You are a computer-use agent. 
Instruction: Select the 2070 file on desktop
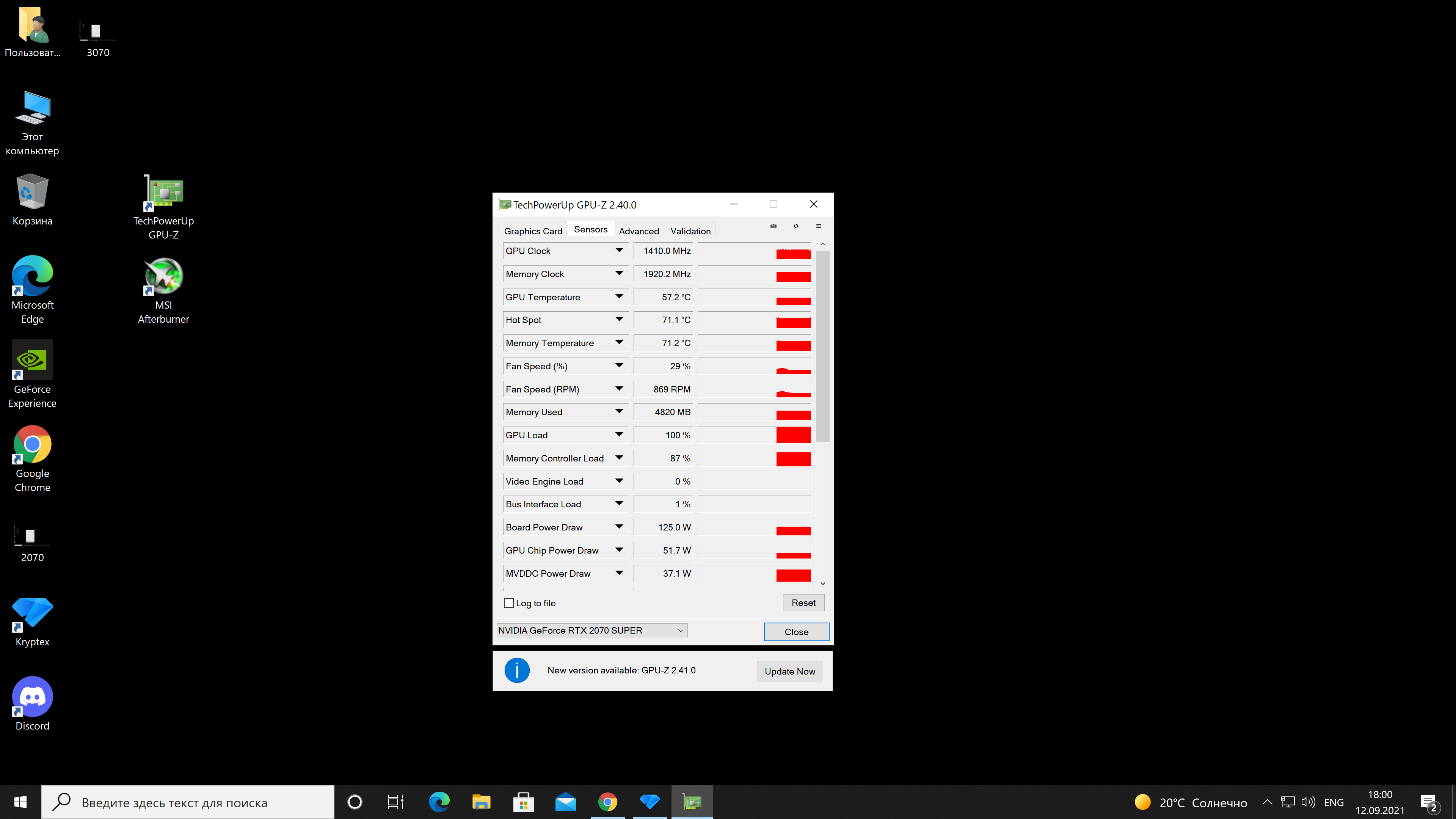point(32,544)
